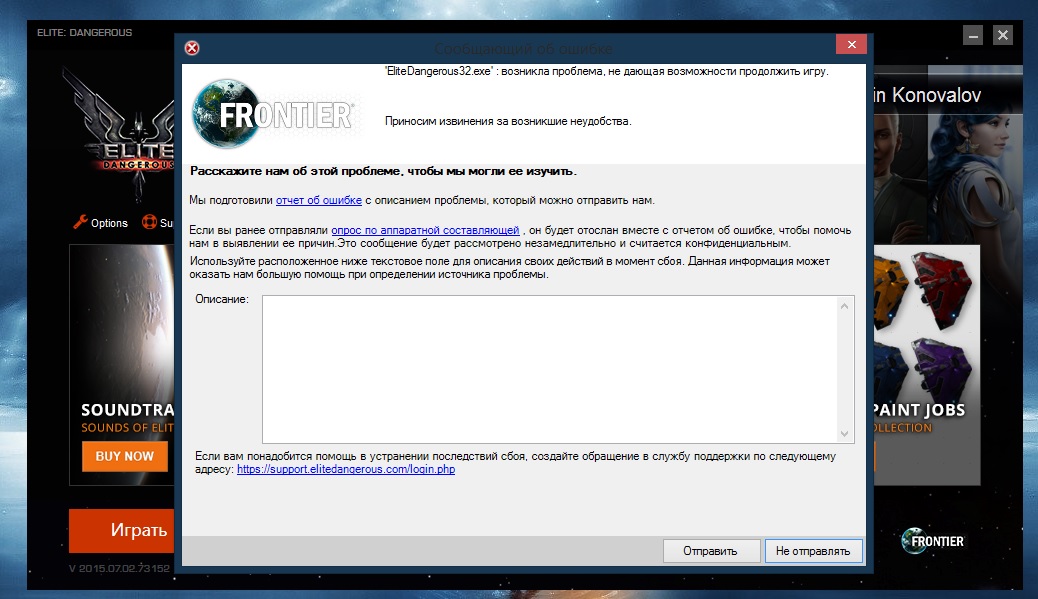Click the description field scroll down arrow
The height and width of the screenshot is (599, 1038).
844,434
